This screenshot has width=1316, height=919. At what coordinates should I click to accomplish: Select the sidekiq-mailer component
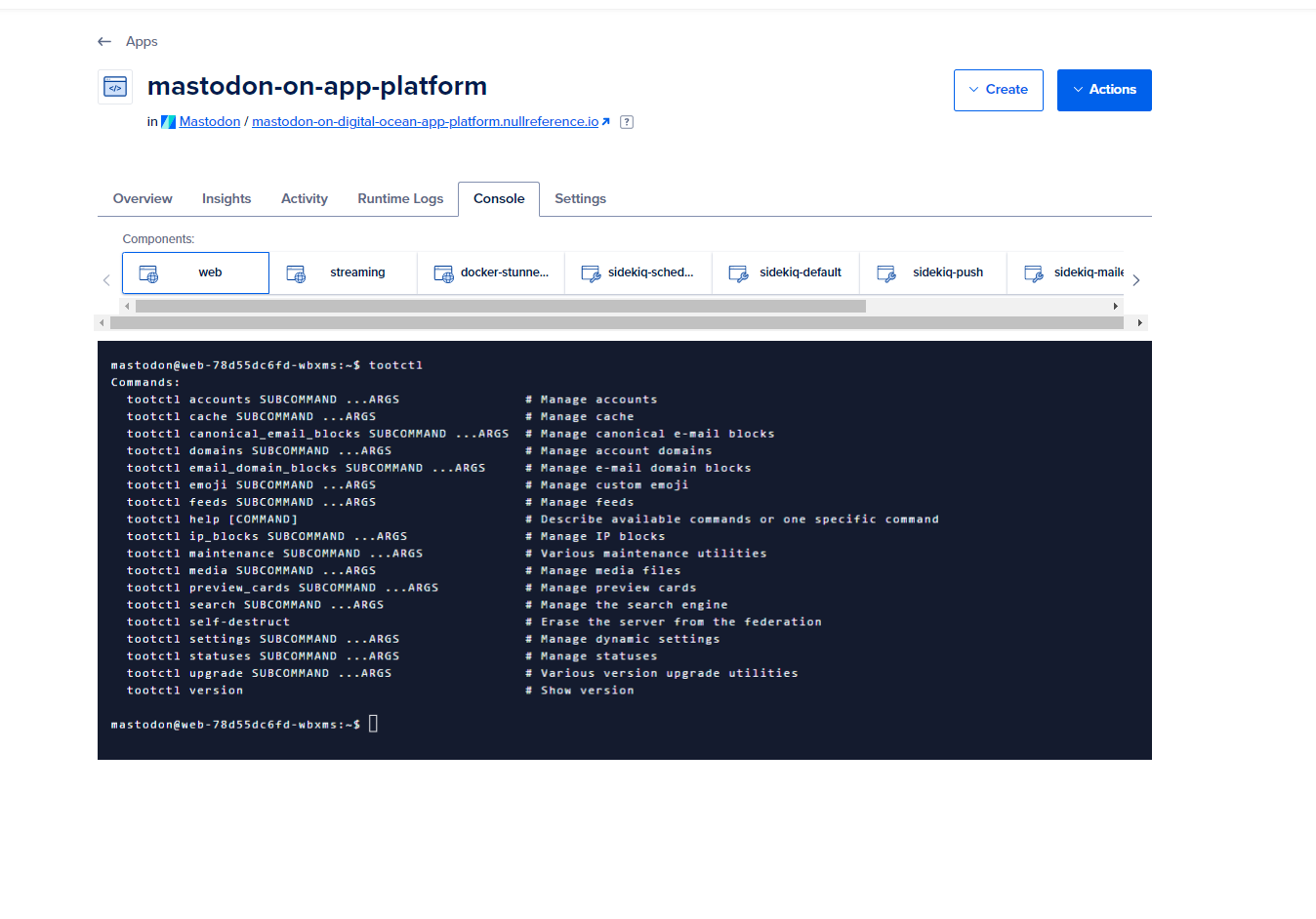click(x=1066, y=272)
